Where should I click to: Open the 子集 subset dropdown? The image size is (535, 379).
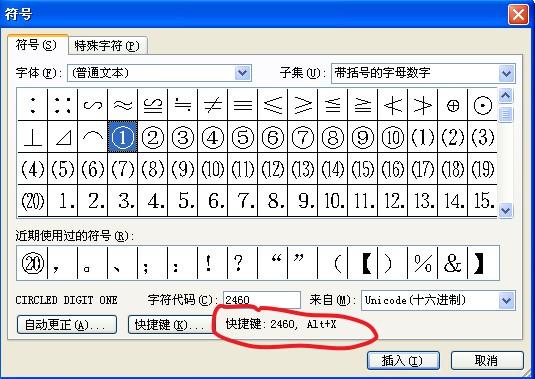pyautogui.click(x=423, y=73)
